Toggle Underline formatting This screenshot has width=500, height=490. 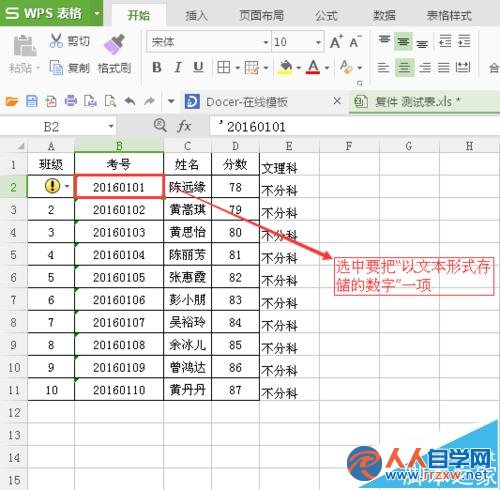click(x=198, y=68)
